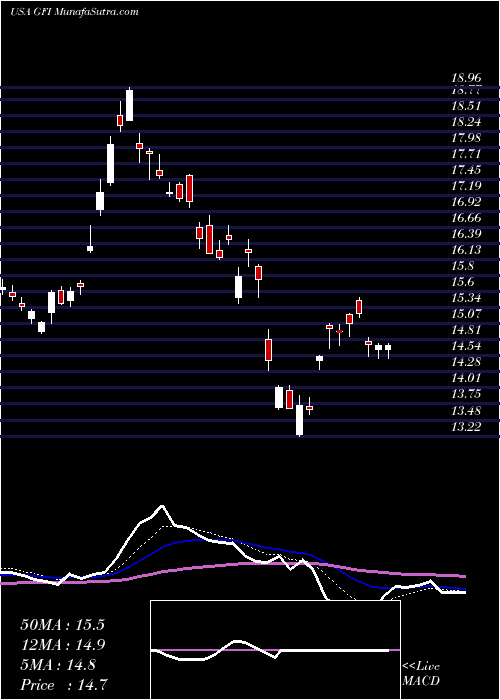Click the 16.92 price axis label
Viewport: 500px width, 700px height.
[x=466, y=202]
